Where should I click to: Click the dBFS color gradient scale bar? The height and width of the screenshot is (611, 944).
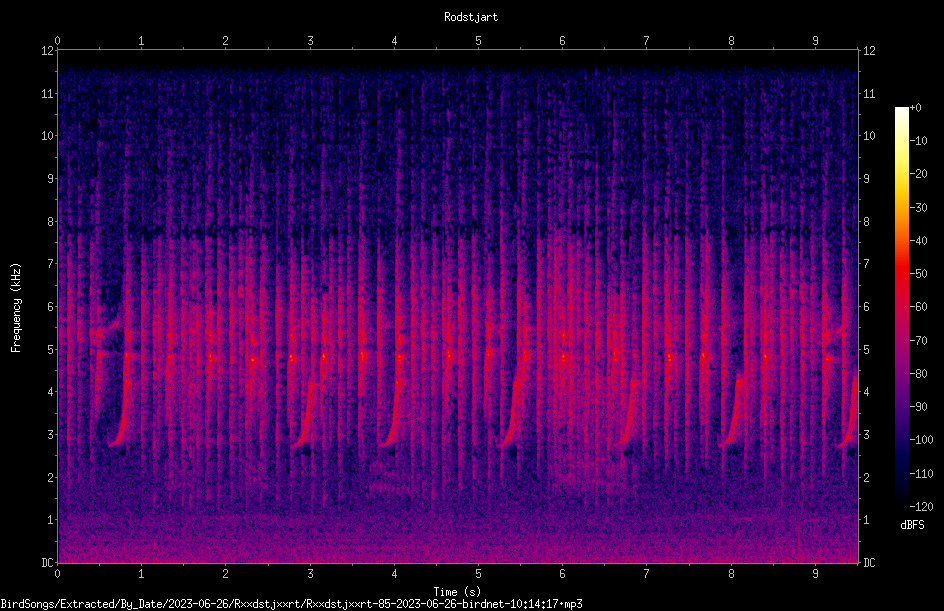click(901, 306)
